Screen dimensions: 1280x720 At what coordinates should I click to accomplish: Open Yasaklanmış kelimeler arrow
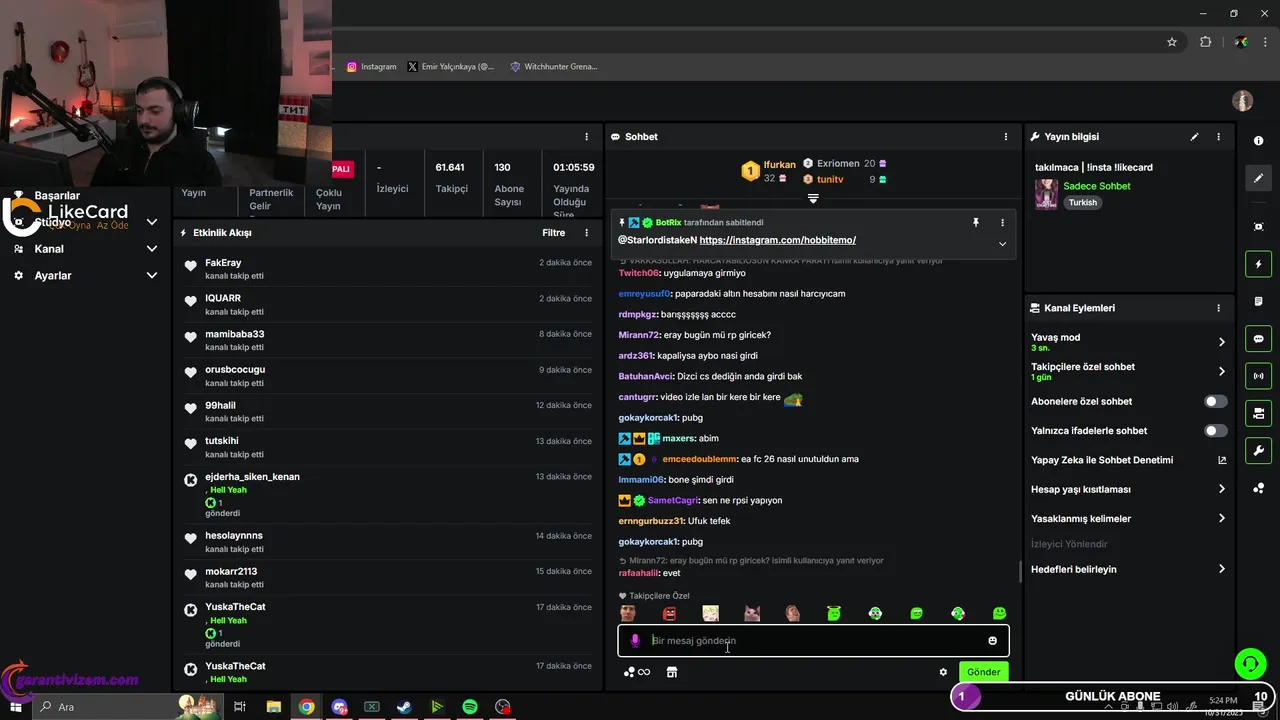[x=1221, y=518]
